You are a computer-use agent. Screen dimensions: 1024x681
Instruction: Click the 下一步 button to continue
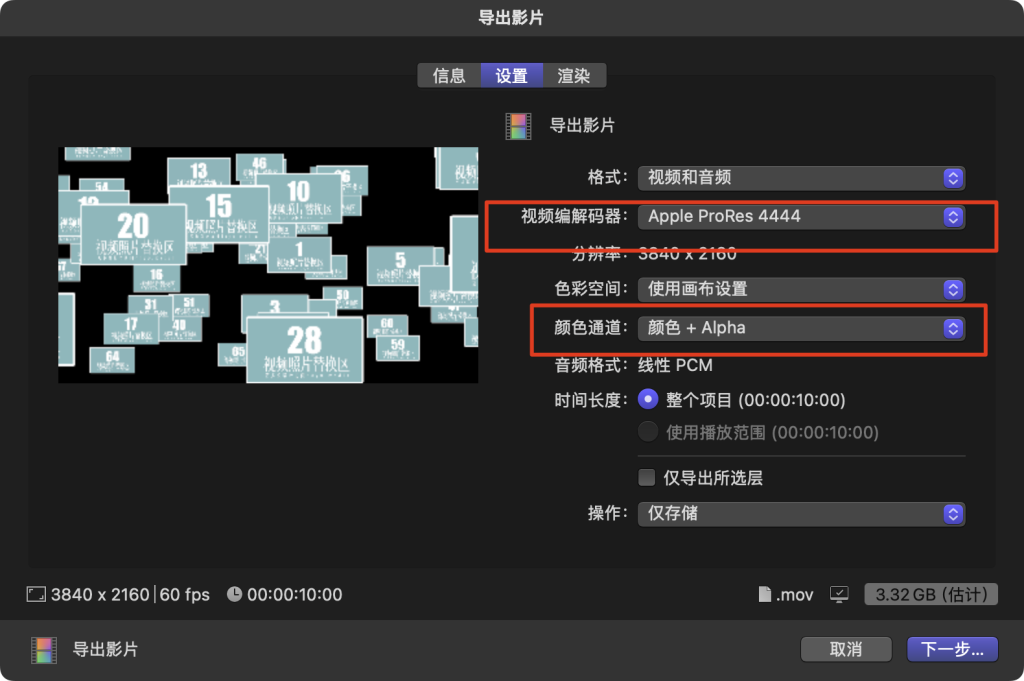coord(952,649)
